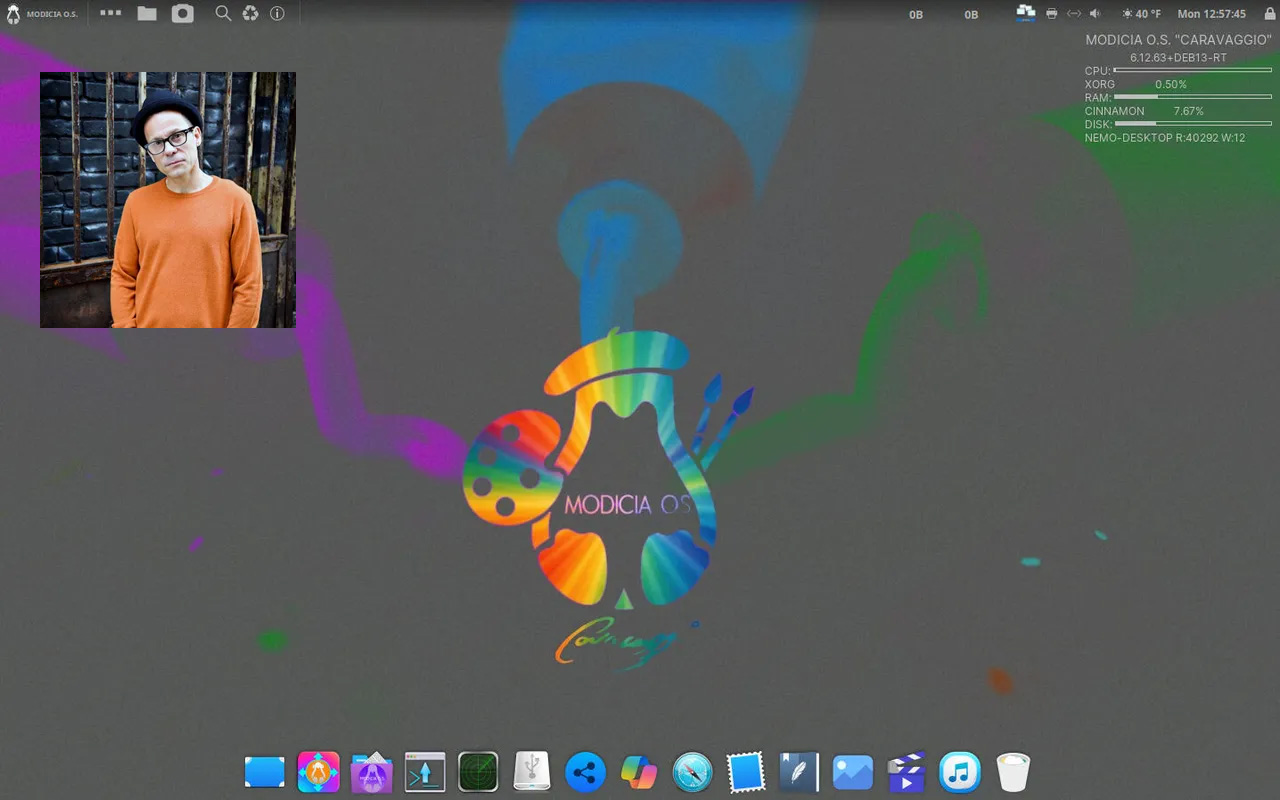Click the recycle arrows icon in top panel
The image size is (1280, 800).
(x=250, y=14)
